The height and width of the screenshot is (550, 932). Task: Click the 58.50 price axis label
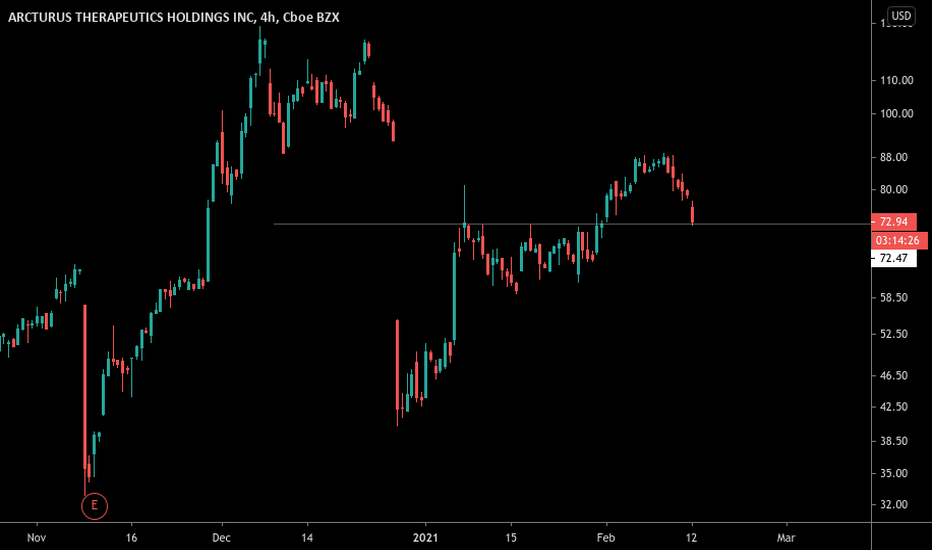pos(893,297)
